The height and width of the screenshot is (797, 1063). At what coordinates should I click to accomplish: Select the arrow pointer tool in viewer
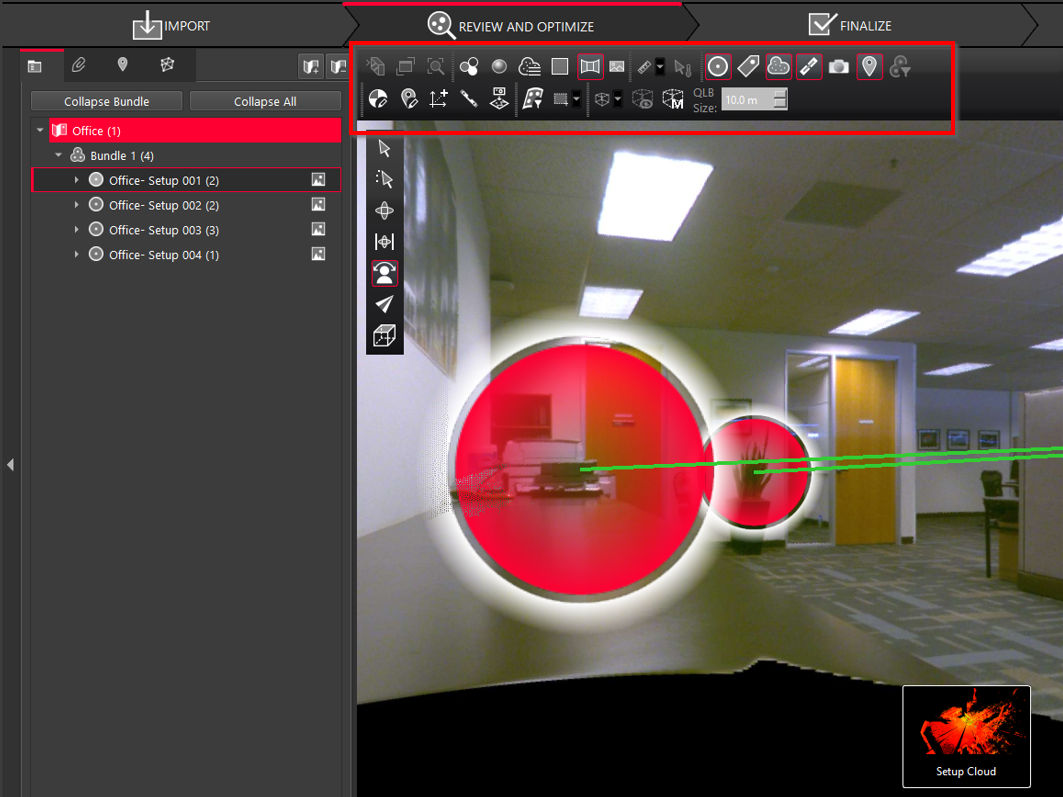point(384,148)
